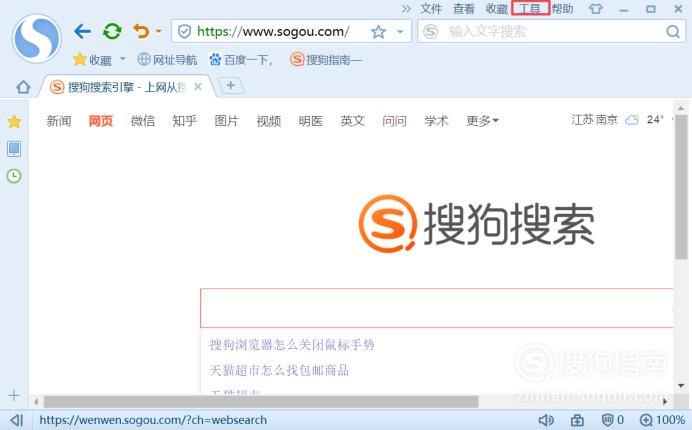The width and height of the screenshot is (692, 430).
Task: Select the 视频 category
Action: coord(269,121)
